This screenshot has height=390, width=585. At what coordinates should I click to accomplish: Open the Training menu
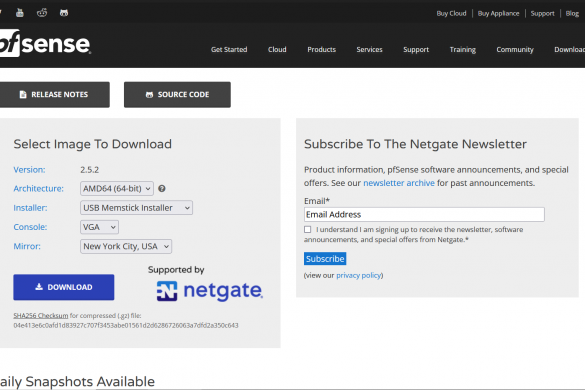[x=463, y=49]
